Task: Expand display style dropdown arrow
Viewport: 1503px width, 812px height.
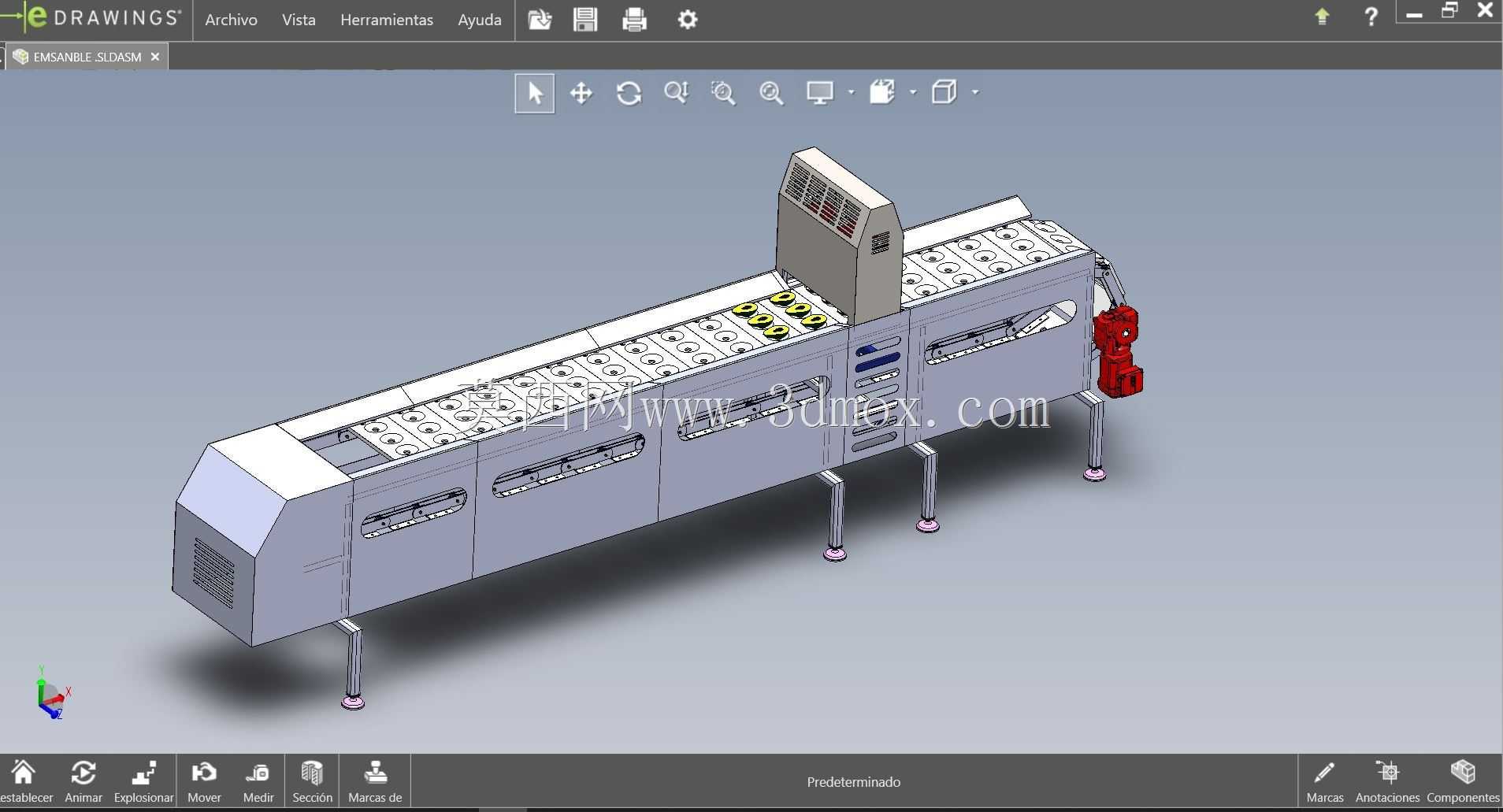Action: tap(851, 93)
